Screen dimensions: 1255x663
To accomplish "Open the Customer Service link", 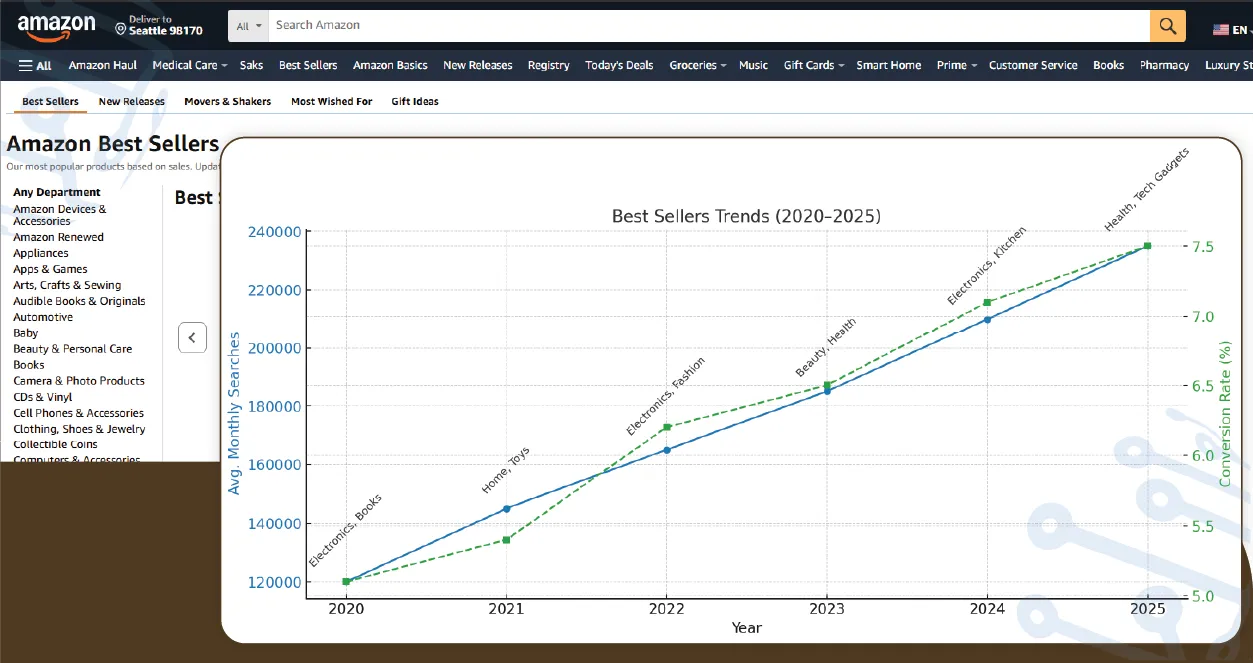I will (1032, 65).
